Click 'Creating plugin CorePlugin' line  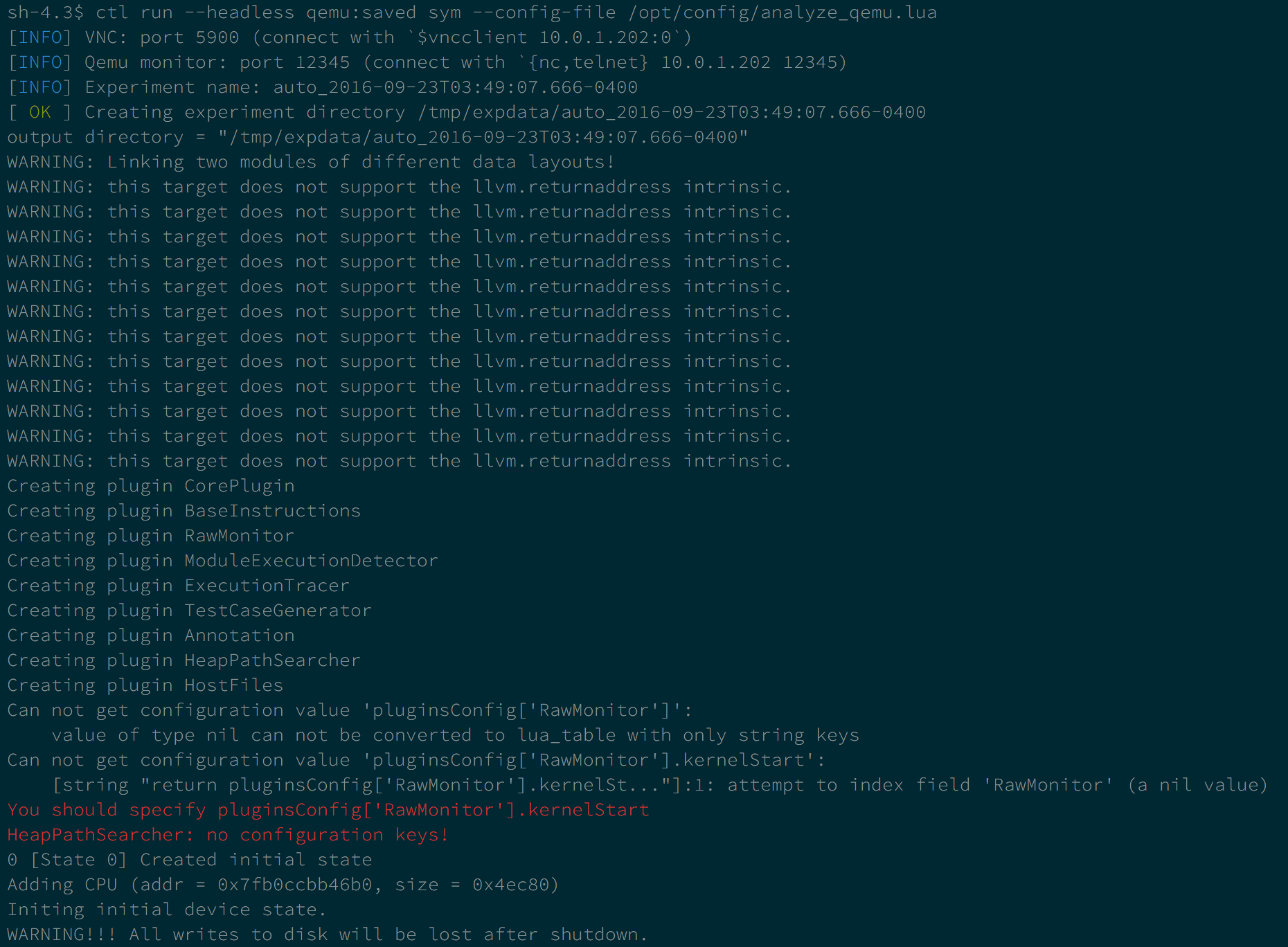[151, 486]
